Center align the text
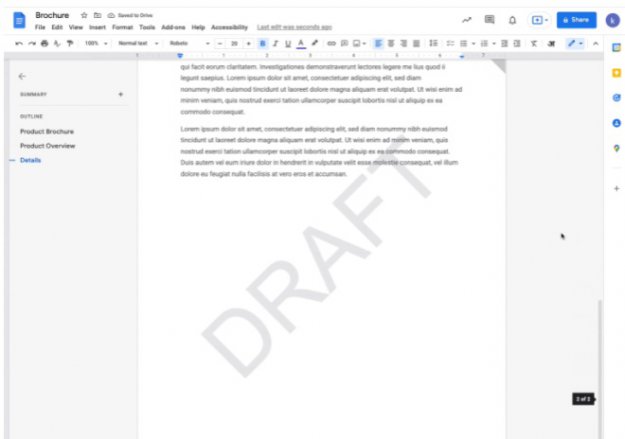625x439 pixels. 391,43
